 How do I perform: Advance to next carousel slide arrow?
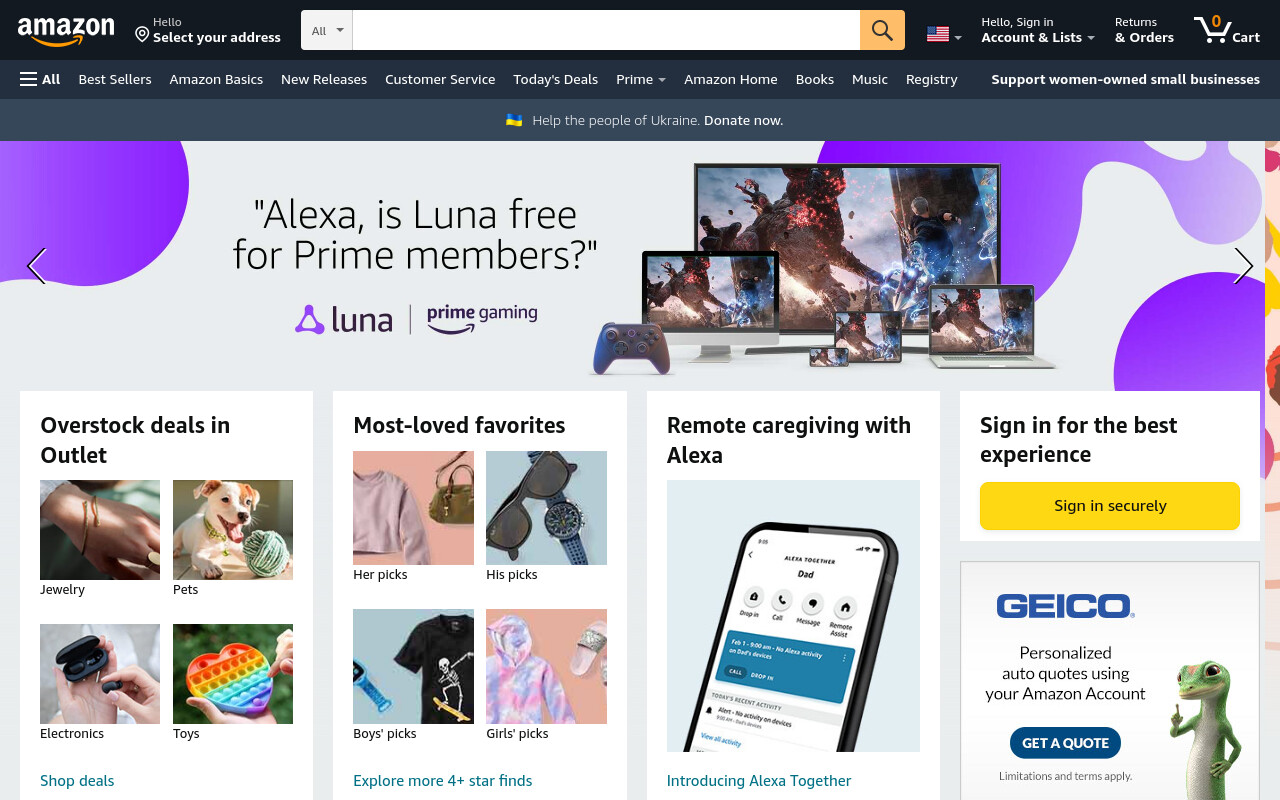point(1243,266)
